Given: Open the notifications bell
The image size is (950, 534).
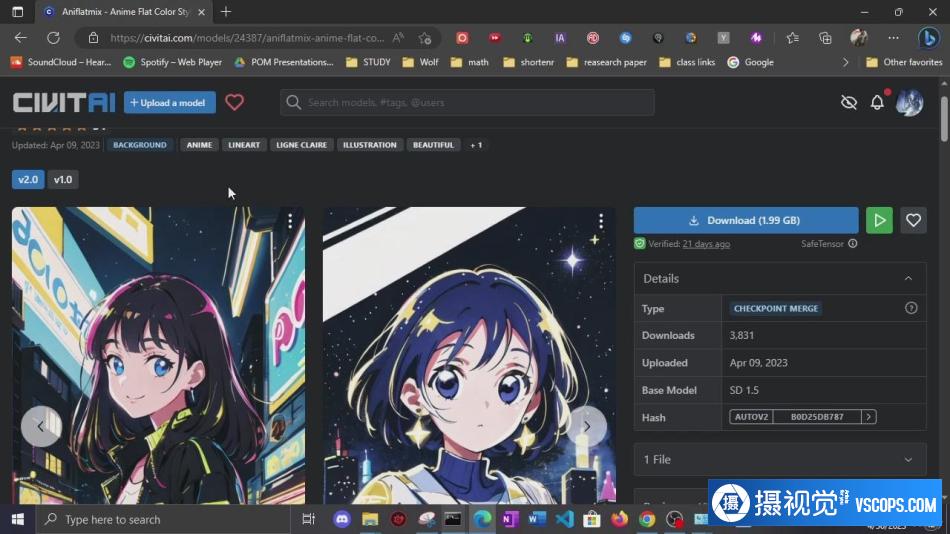Looking at the screenshot, I should pyautogui.click(x=877, y=102).
